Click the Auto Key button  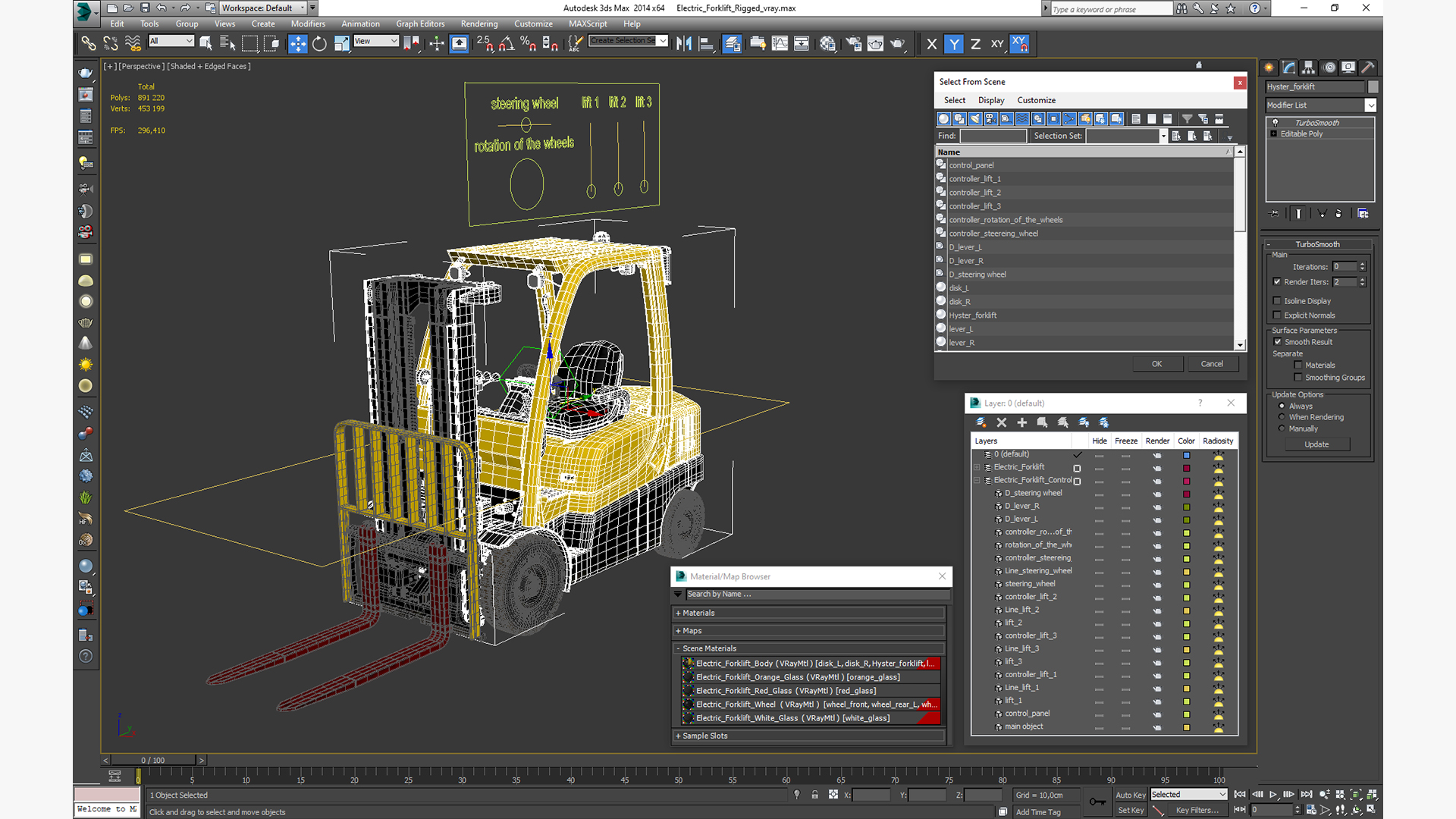pos(1130,795)
